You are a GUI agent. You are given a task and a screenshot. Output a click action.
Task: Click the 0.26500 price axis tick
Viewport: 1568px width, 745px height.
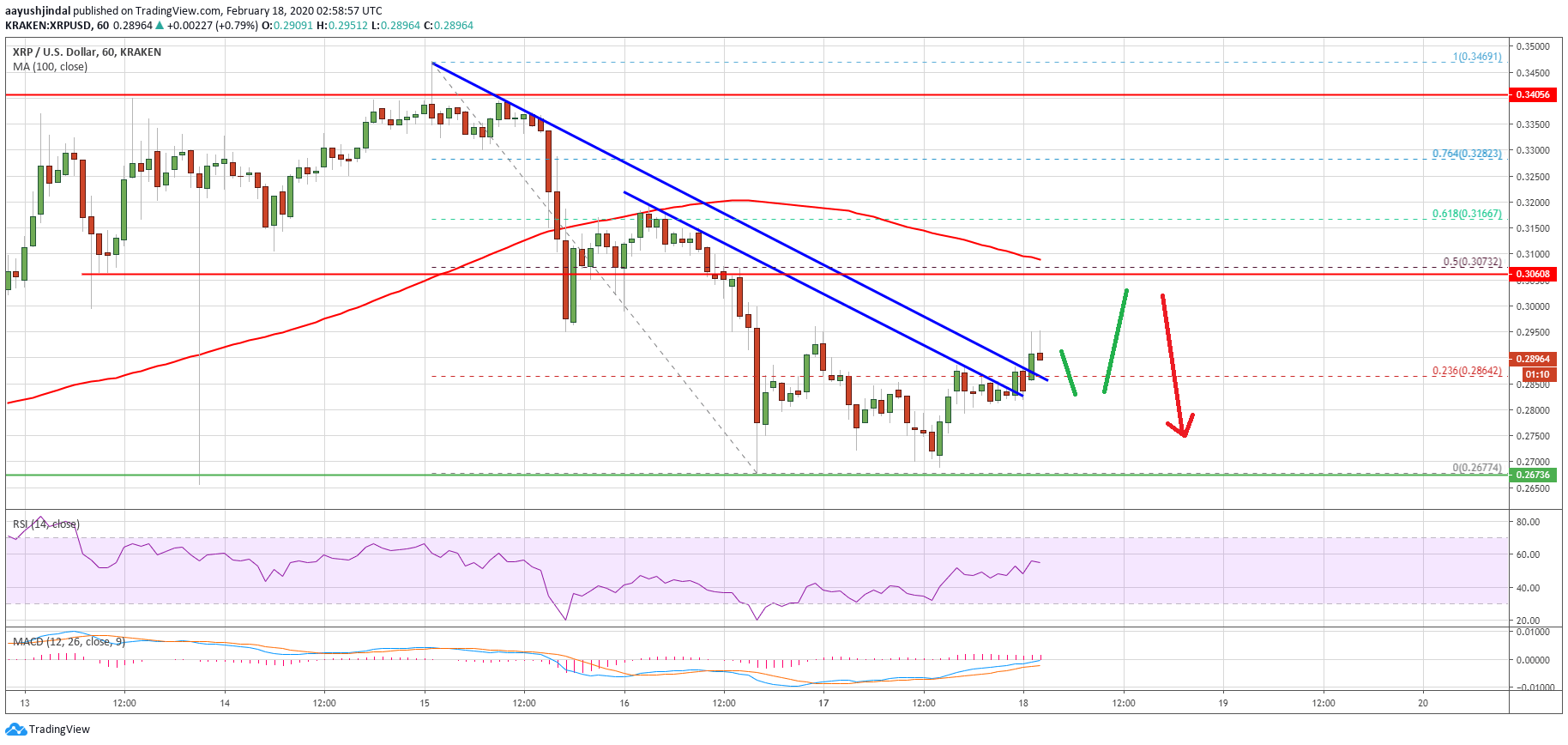(1533, 488)
